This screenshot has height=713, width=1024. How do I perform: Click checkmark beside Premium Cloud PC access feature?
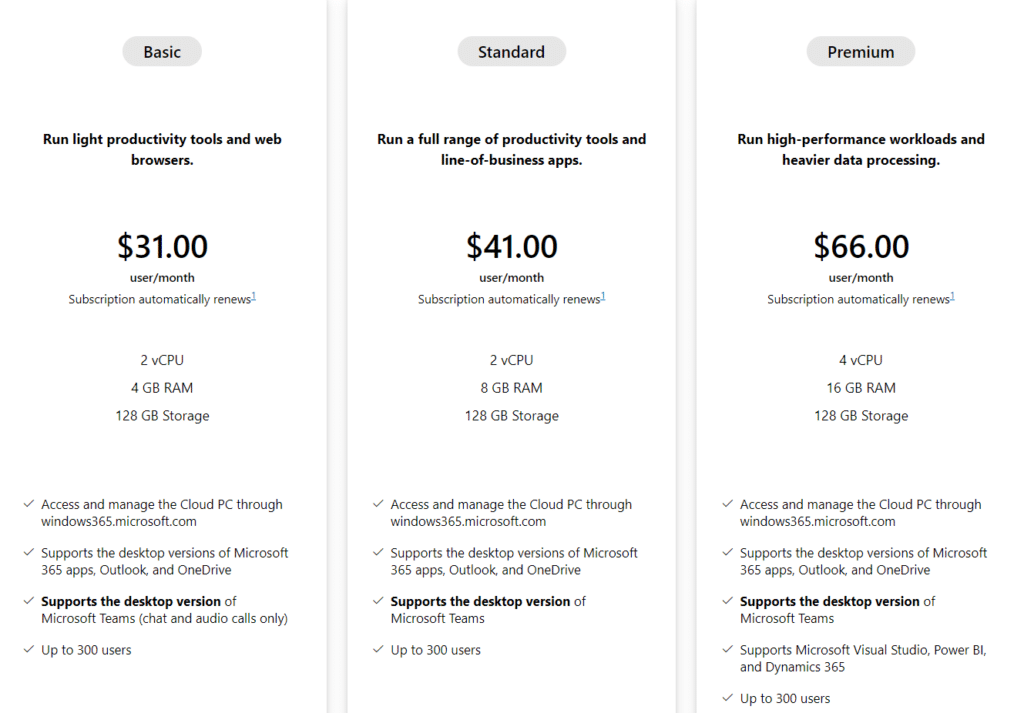[x=728, y=504]
